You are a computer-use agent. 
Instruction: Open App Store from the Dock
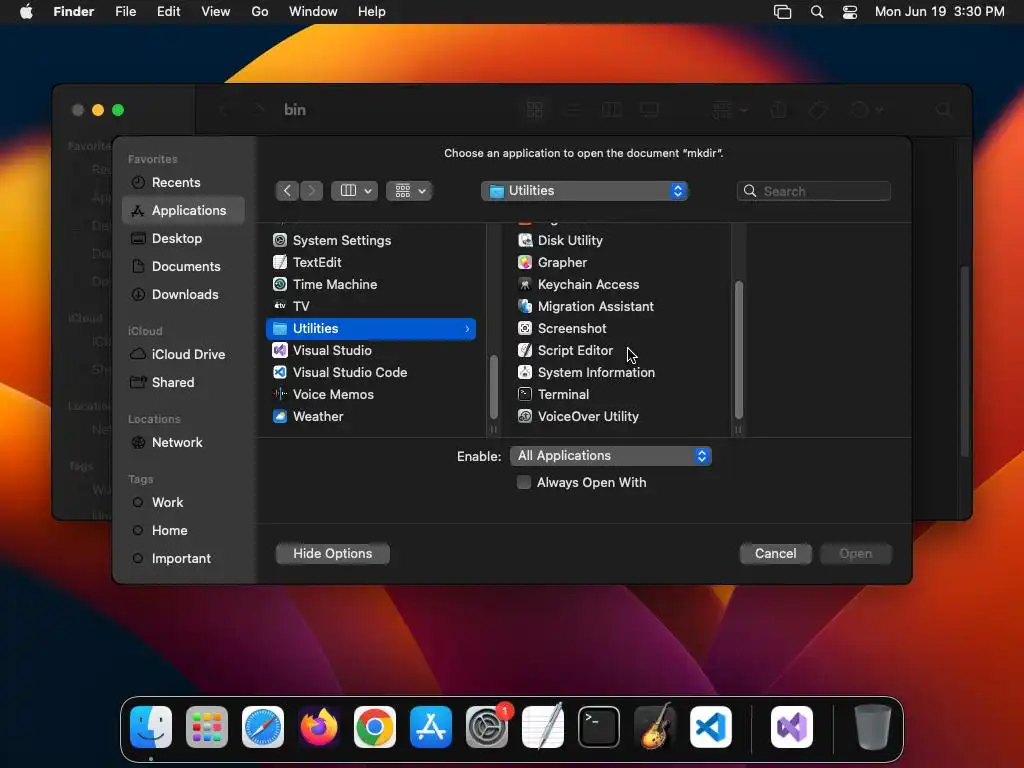tap(430, 727)
